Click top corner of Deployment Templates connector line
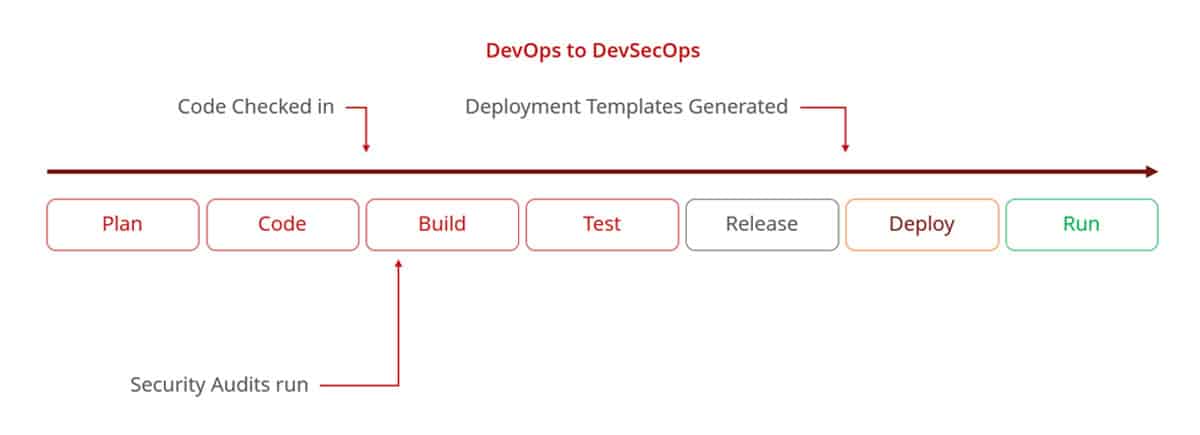The image size is (1200, 435). coord(845,107)
